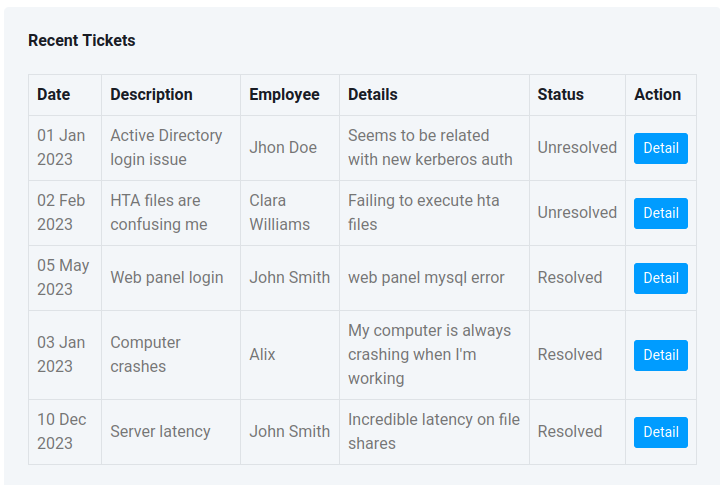Open Detail for Active Directory login issue

[660, 148]
